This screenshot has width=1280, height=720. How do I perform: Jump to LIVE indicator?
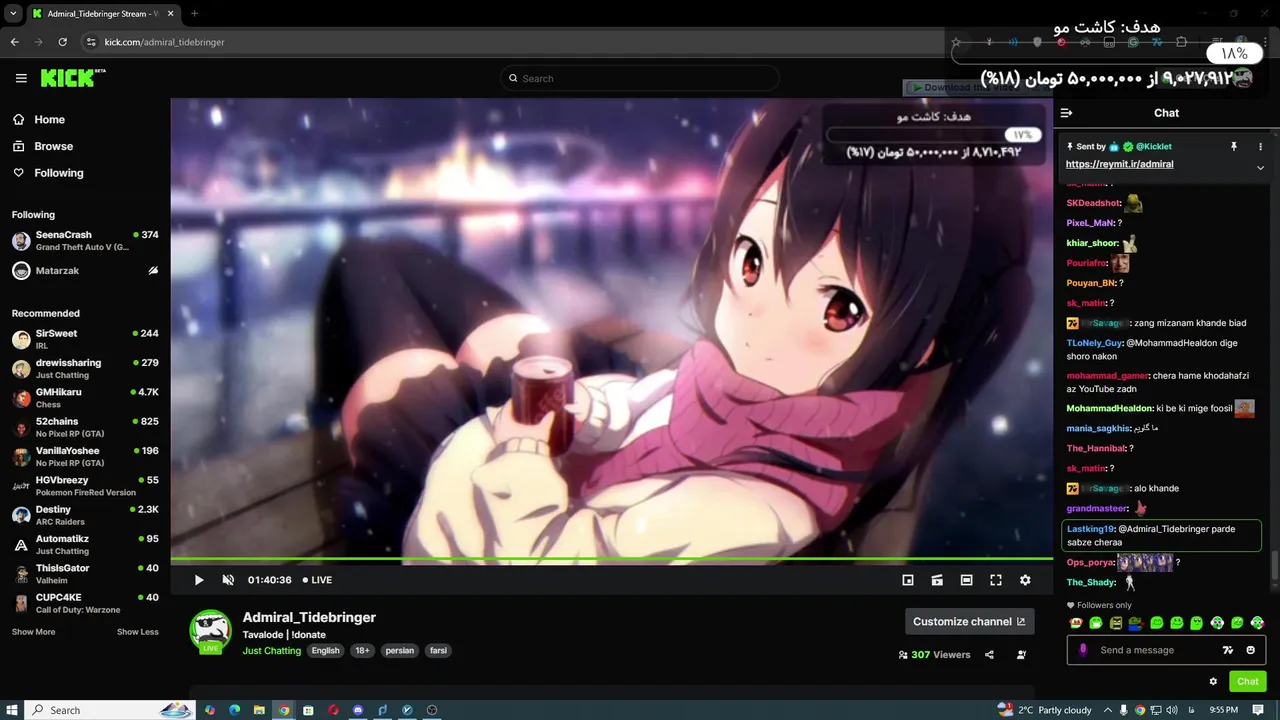click(x=317, y=580)
